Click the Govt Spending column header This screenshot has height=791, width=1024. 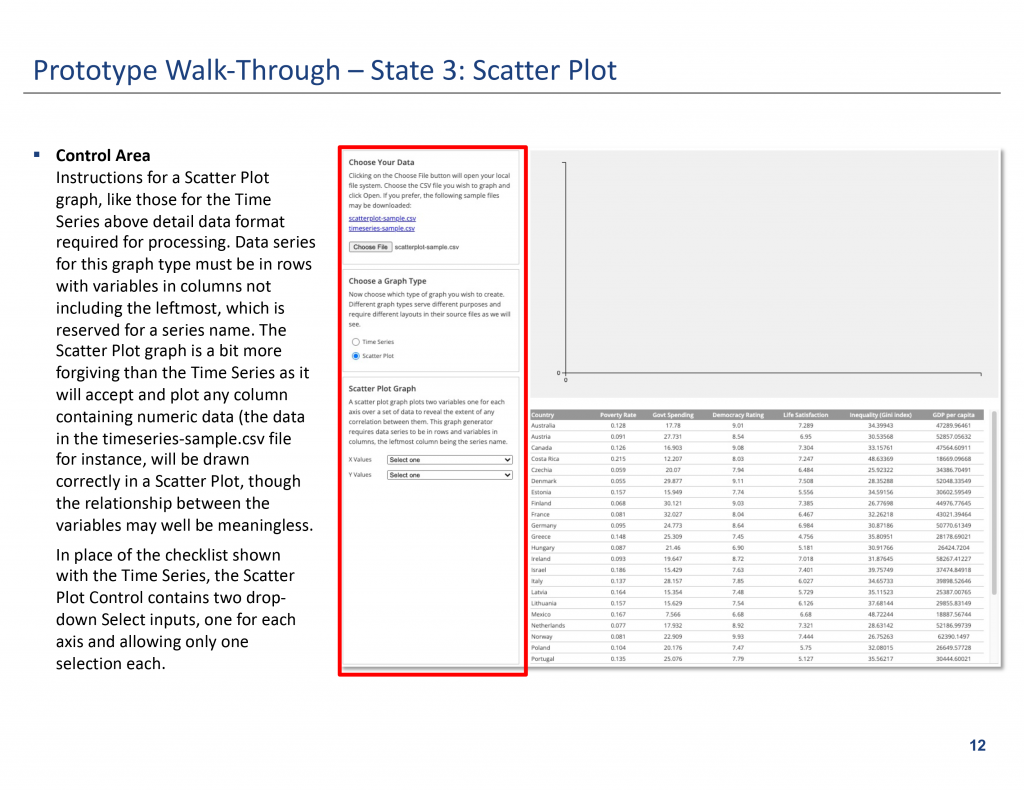673,415
